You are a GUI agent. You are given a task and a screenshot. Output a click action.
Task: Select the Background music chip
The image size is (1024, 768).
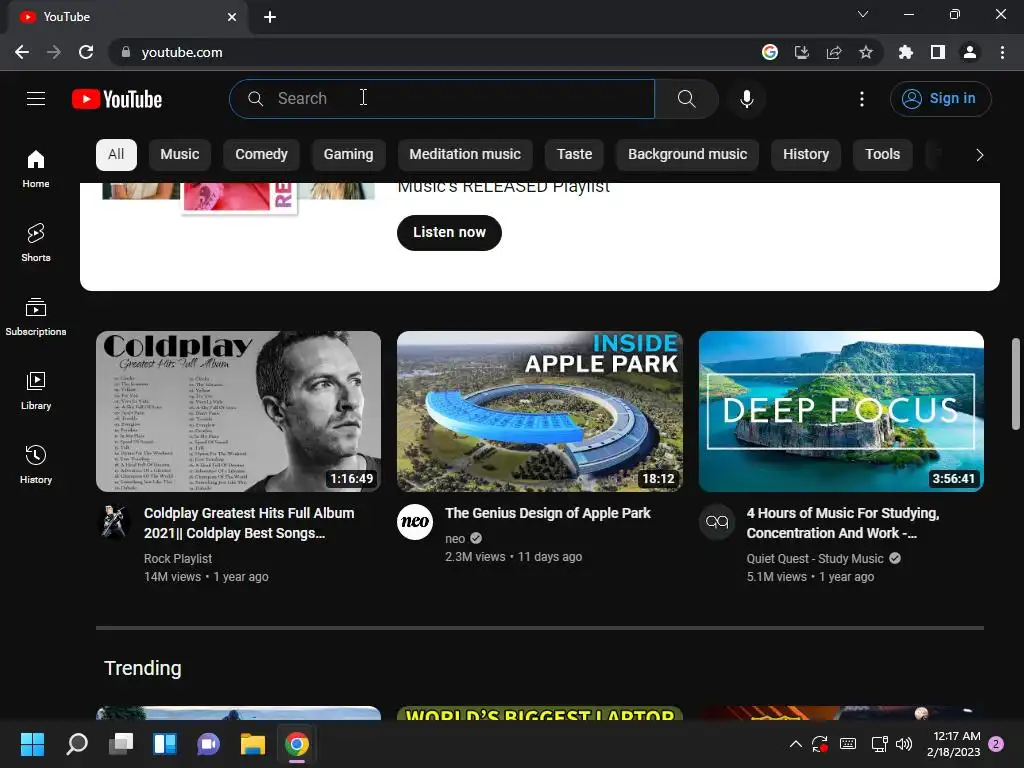[x=687, y=155]
